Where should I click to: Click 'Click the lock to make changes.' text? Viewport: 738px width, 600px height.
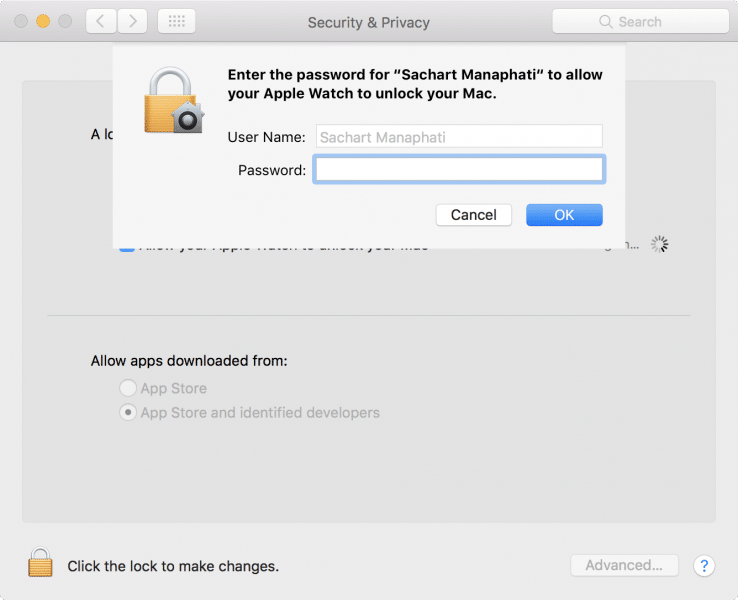(x=173, y=566)
